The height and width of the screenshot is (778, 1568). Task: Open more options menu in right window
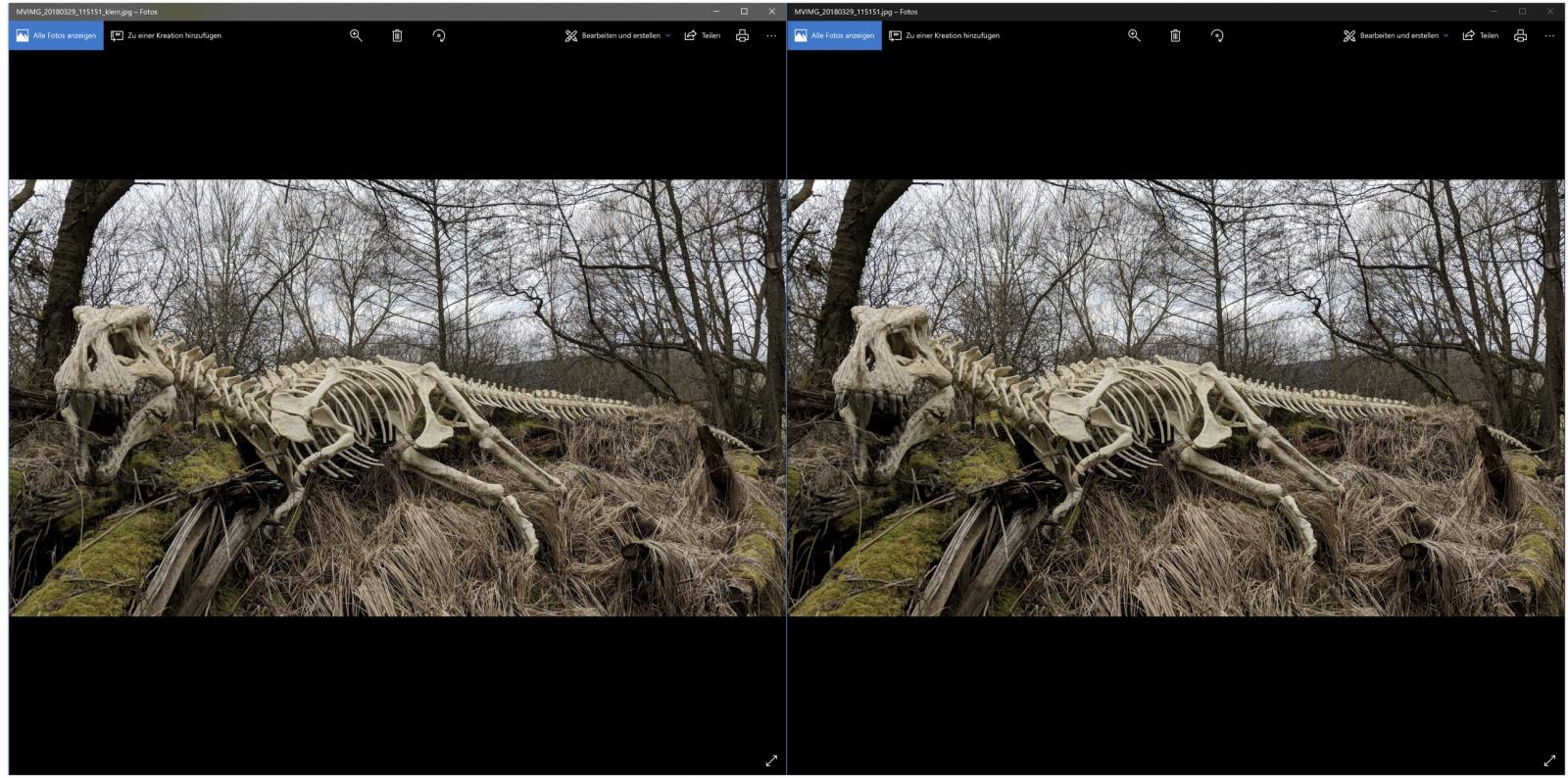coord(1549,35)
